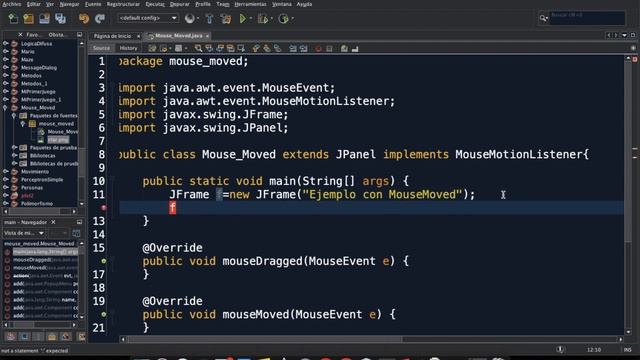Close the Página de Inicio tab
Viewport: 640px width, 360px height.
(x=138, y=36)
